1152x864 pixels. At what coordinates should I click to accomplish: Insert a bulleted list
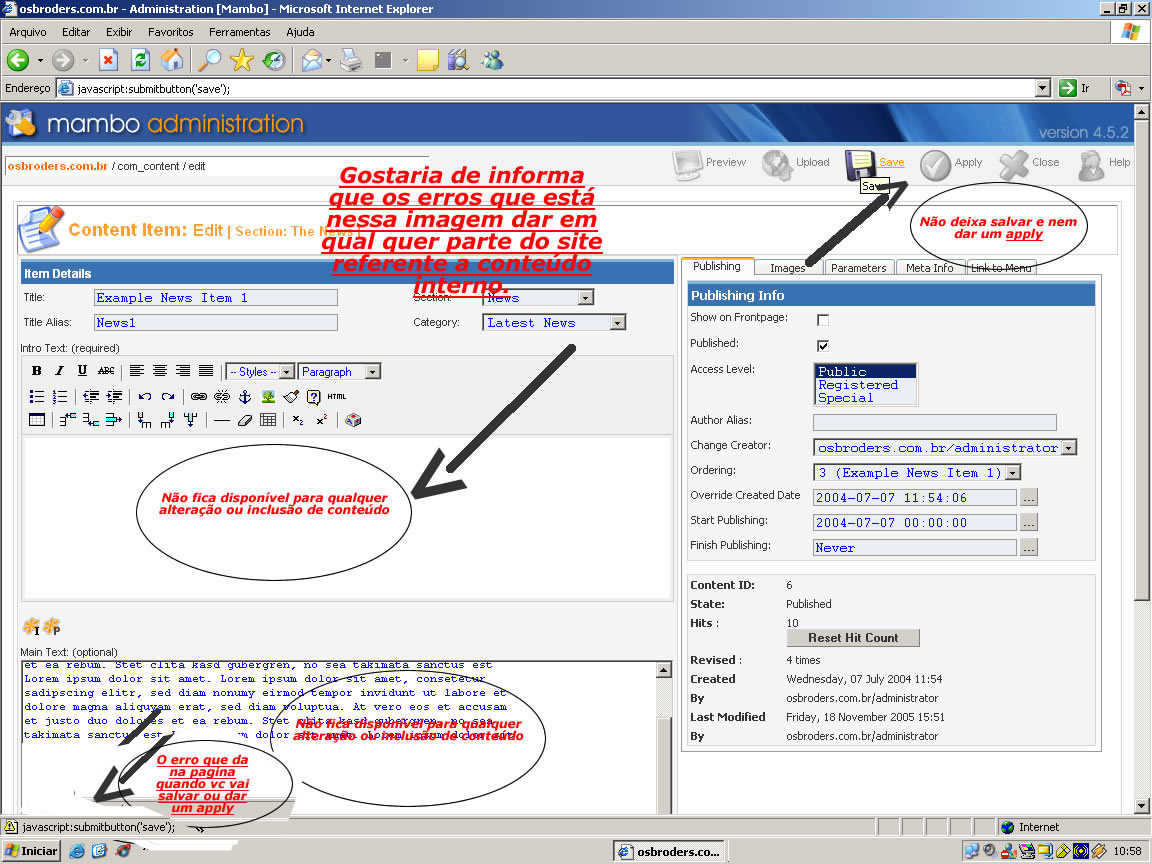(x=37, y=396)
